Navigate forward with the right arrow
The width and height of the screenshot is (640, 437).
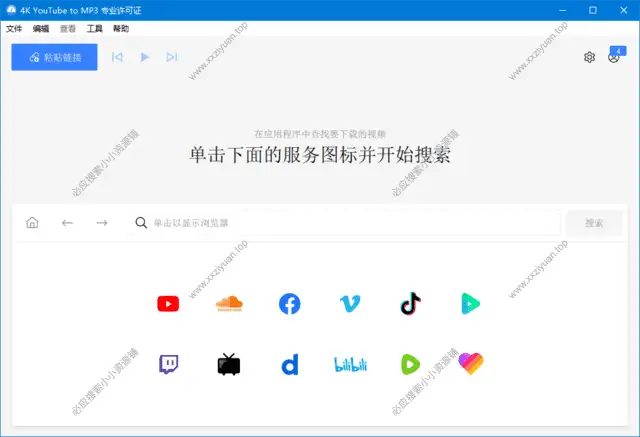coord(102,223)
